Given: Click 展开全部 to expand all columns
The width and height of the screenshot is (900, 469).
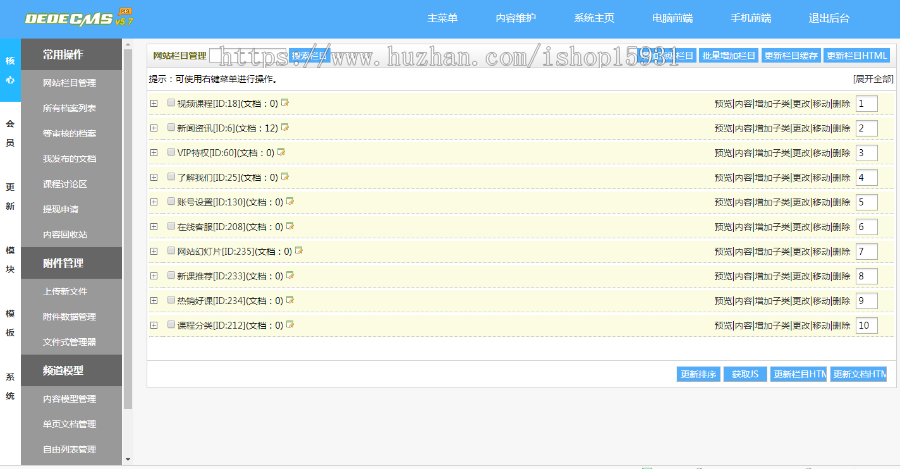Looking at the screenshot, I should (x=872, y=79).
